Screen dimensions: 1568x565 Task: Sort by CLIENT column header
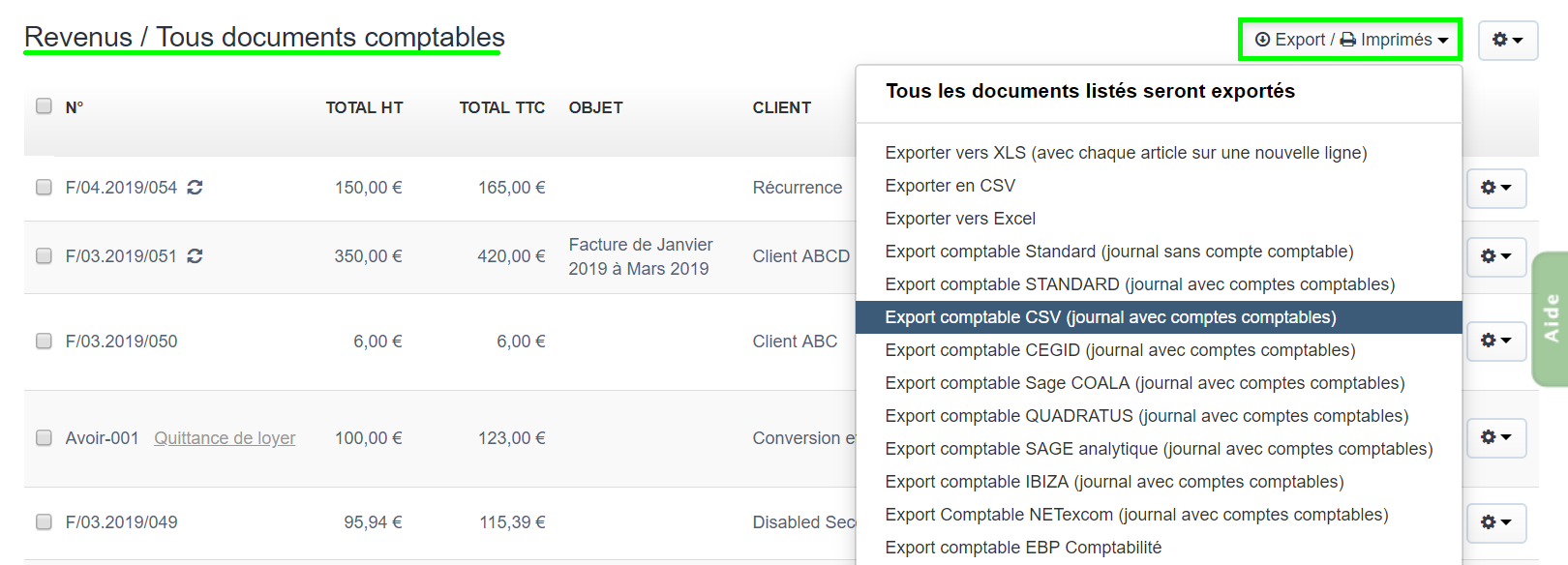click(x=782, y=107)
